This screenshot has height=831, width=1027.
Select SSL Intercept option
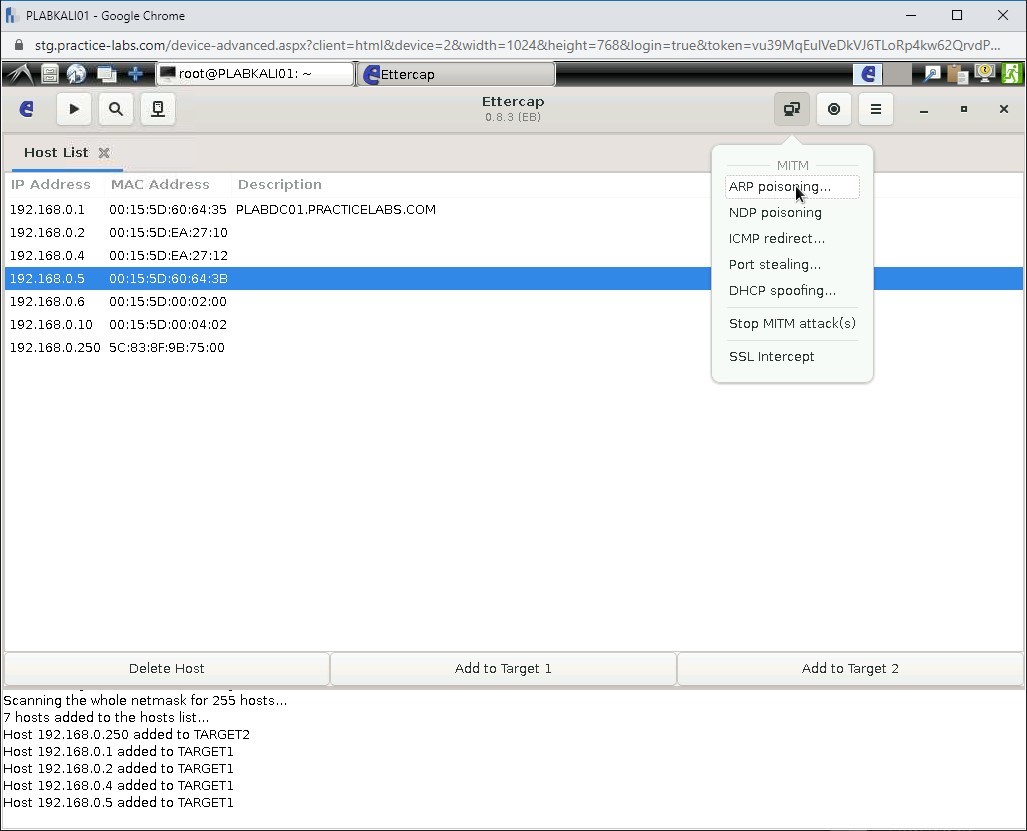pyautogui.click(x=771, y=356)
